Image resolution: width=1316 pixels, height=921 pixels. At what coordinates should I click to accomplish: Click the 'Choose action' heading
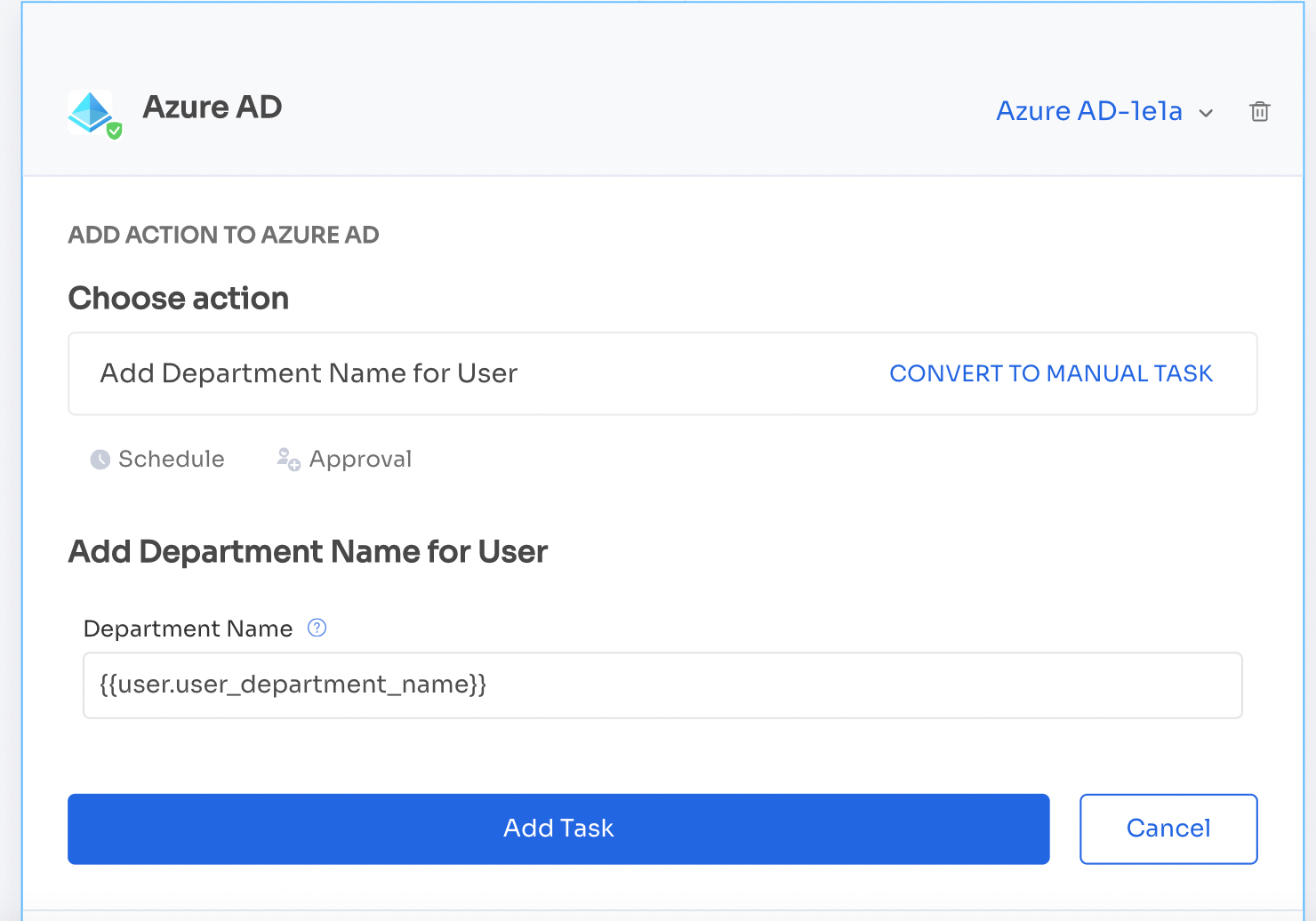click(179, 298)
